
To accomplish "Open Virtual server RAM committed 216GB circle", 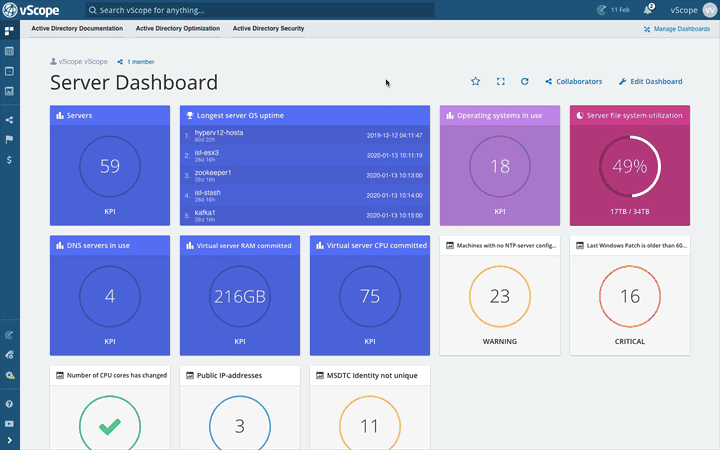I will (240, 296).
